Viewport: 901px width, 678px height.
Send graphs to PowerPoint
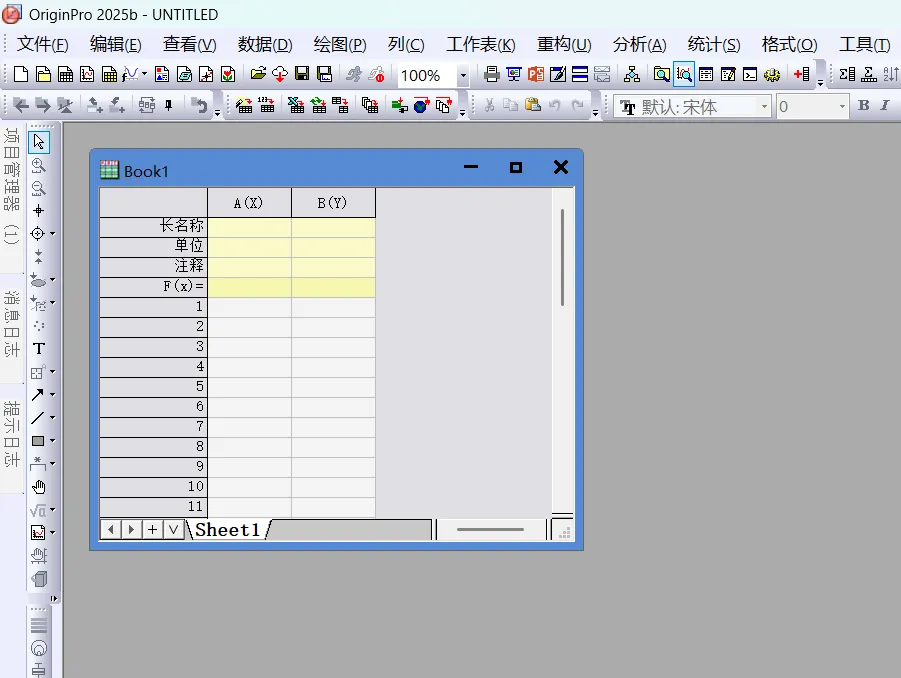point(536,74)
